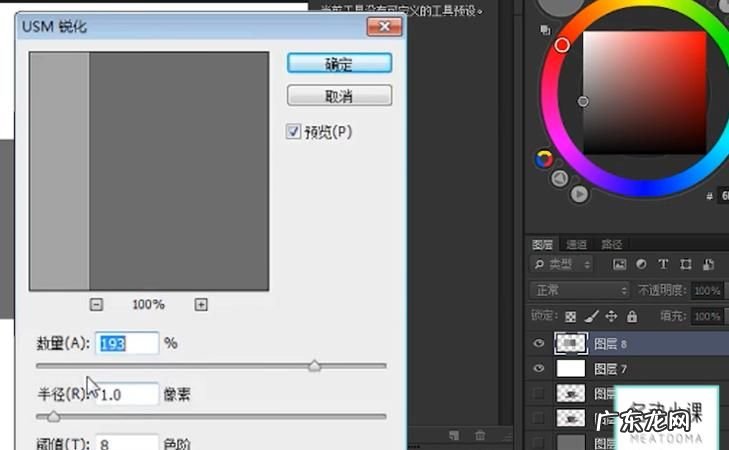This screenshot has height=450, width=729.
Task: Click thumbnail of third layer row
Action: [x=570, y=393]
